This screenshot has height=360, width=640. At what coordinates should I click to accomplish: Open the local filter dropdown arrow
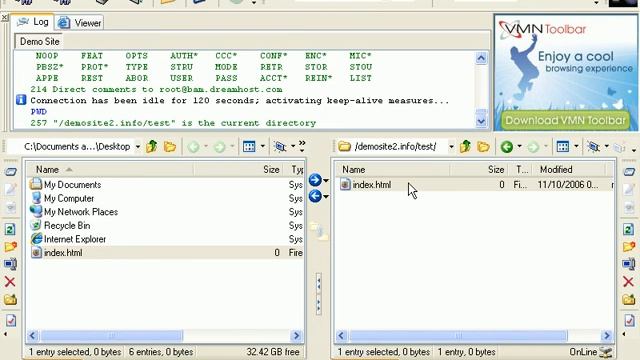tap(293, 147)
